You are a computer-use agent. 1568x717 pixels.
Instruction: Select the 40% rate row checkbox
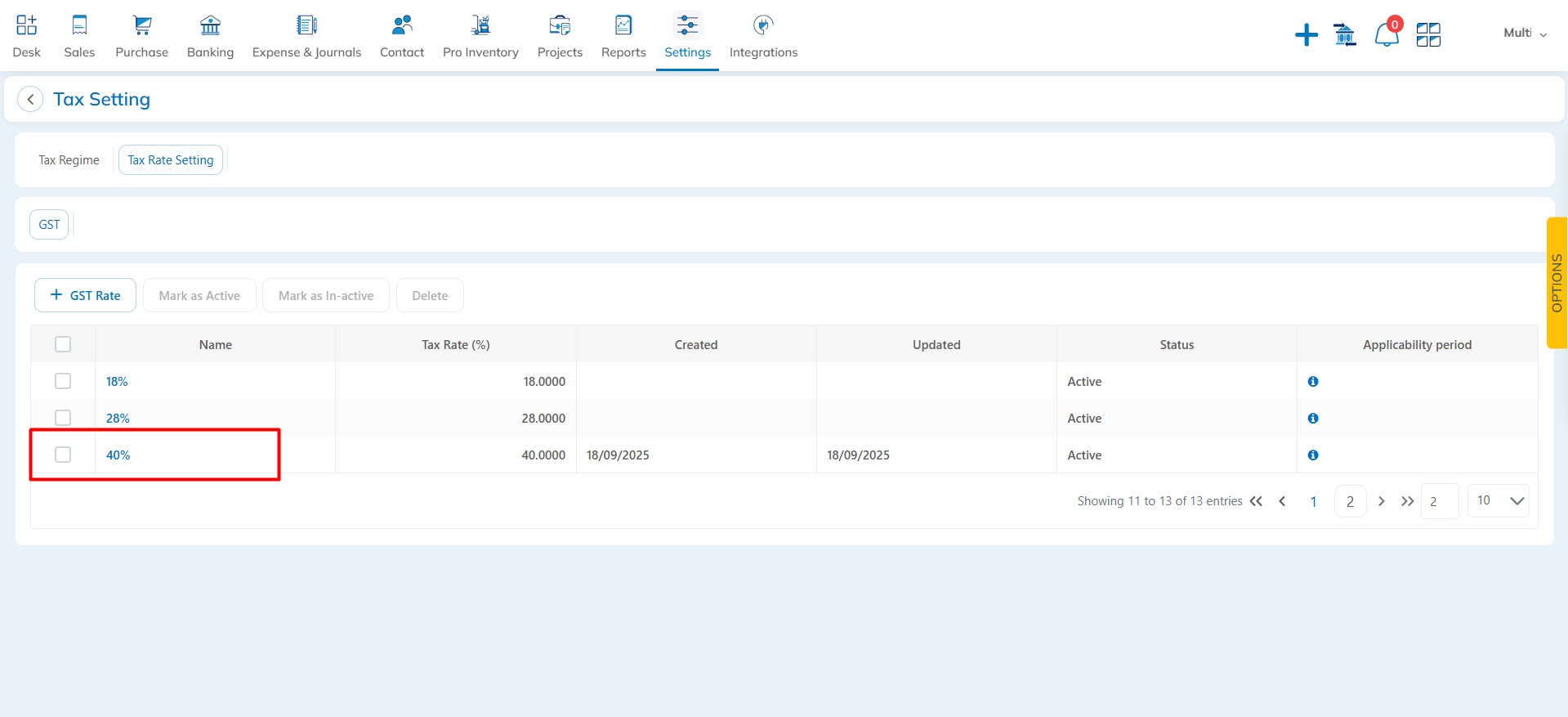[63, 455]
